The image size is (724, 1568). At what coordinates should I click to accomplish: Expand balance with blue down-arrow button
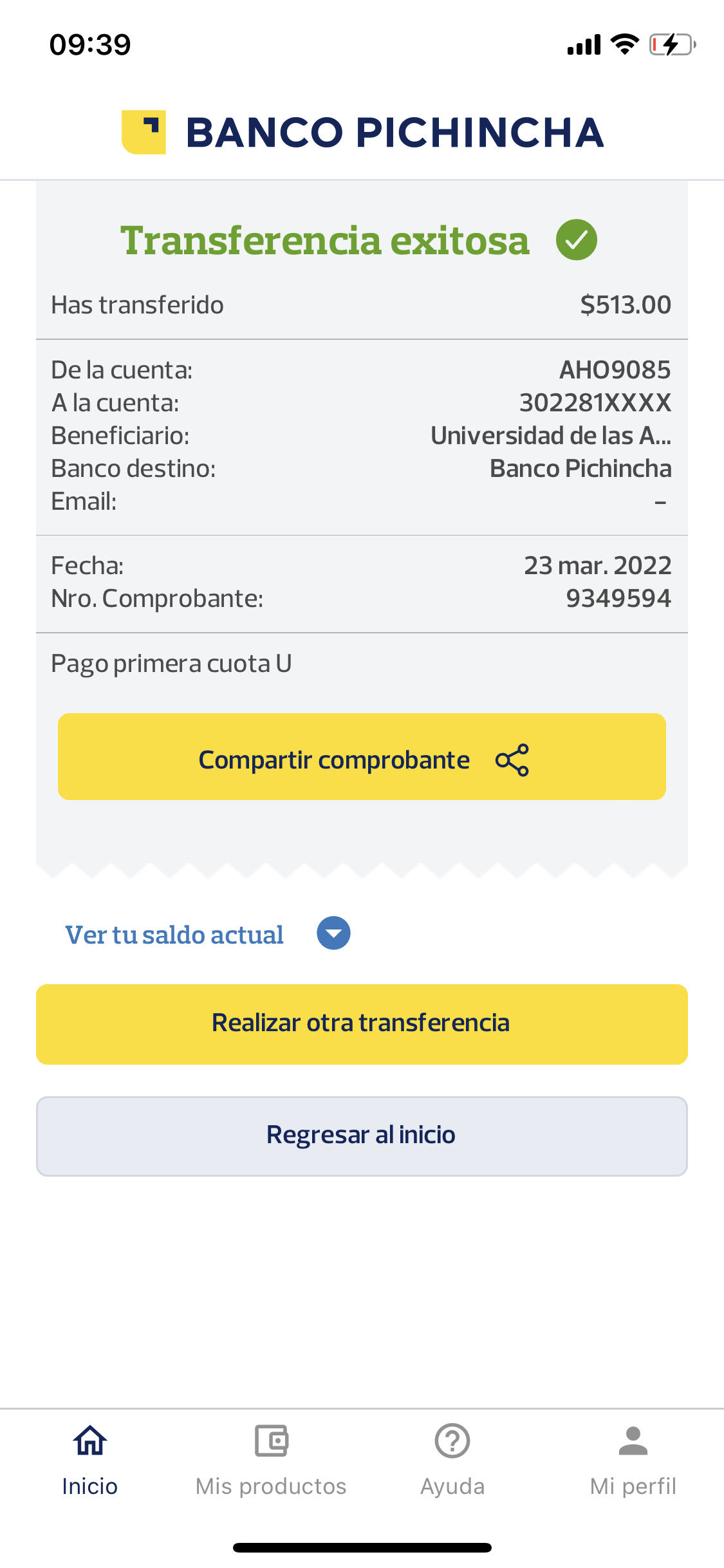tap(333, 933)
